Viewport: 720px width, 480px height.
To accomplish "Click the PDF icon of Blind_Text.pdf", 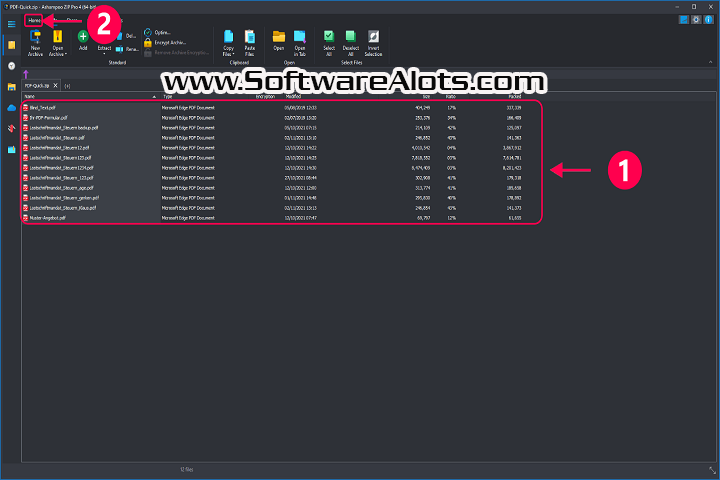I will coord(26,107).
